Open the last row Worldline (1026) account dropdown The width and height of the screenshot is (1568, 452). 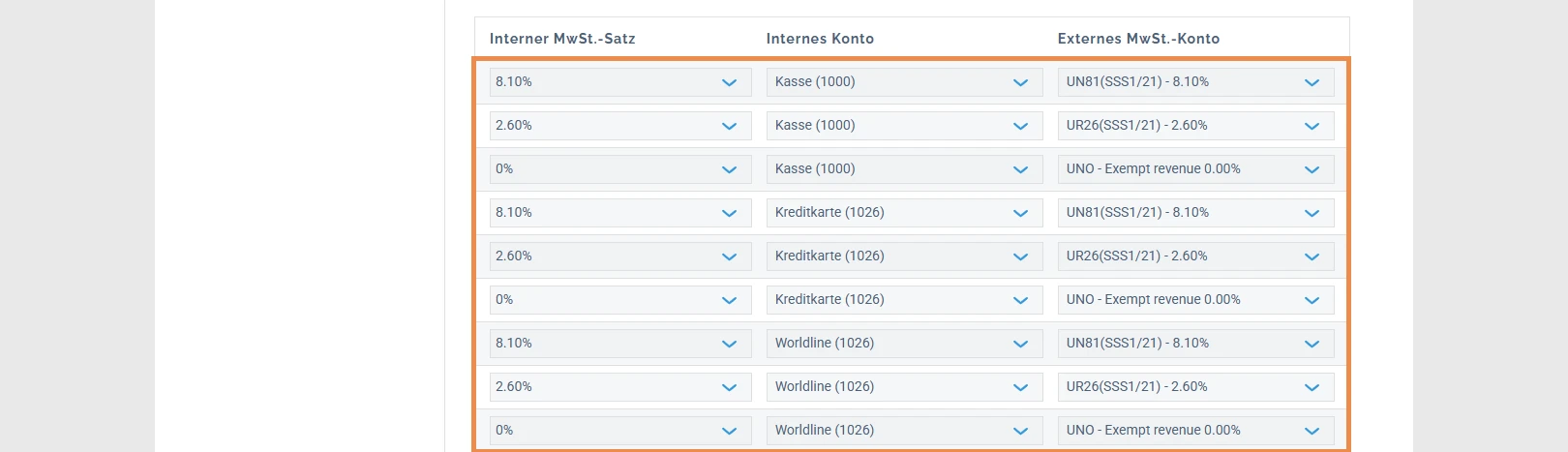pos(904,431)
